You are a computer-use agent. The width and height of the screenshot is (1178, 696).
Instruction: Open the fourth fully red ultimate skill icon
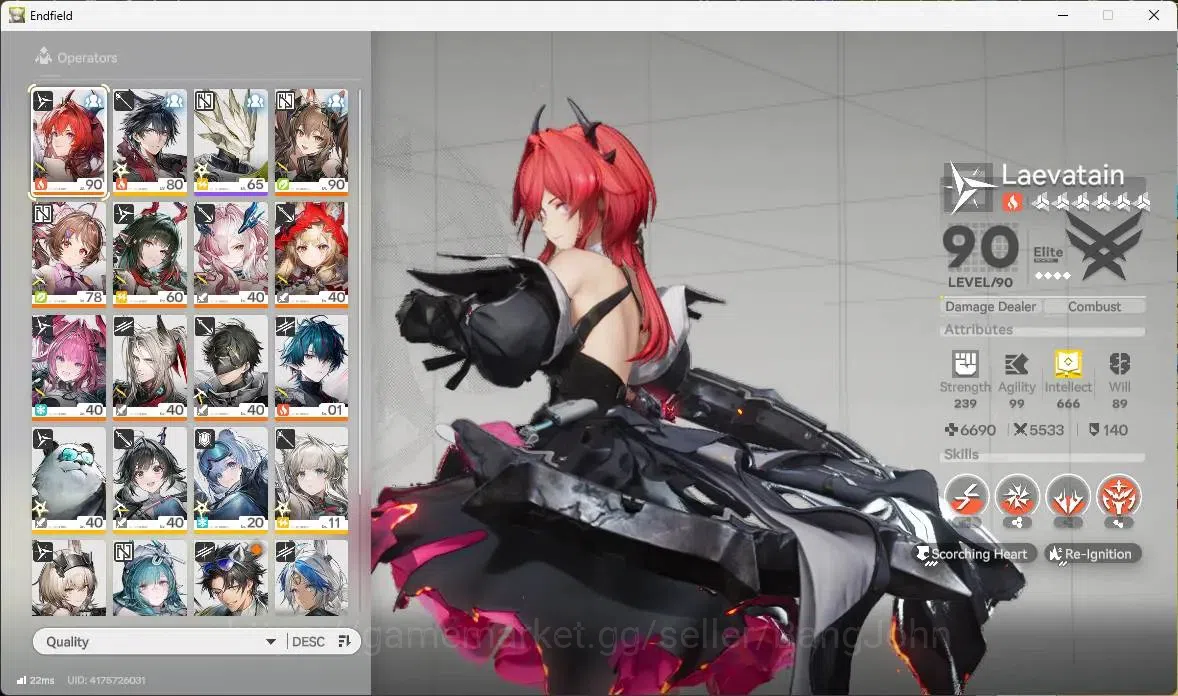point(1119,496)
